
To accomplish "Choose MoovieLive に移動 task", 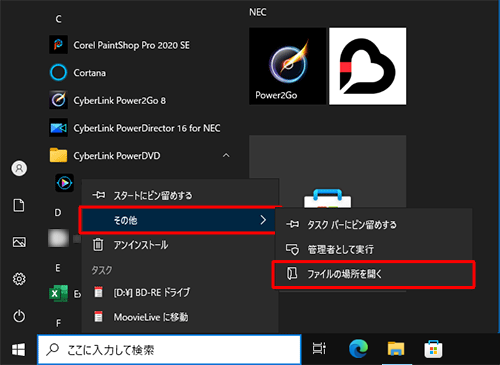I will (180, 317).
